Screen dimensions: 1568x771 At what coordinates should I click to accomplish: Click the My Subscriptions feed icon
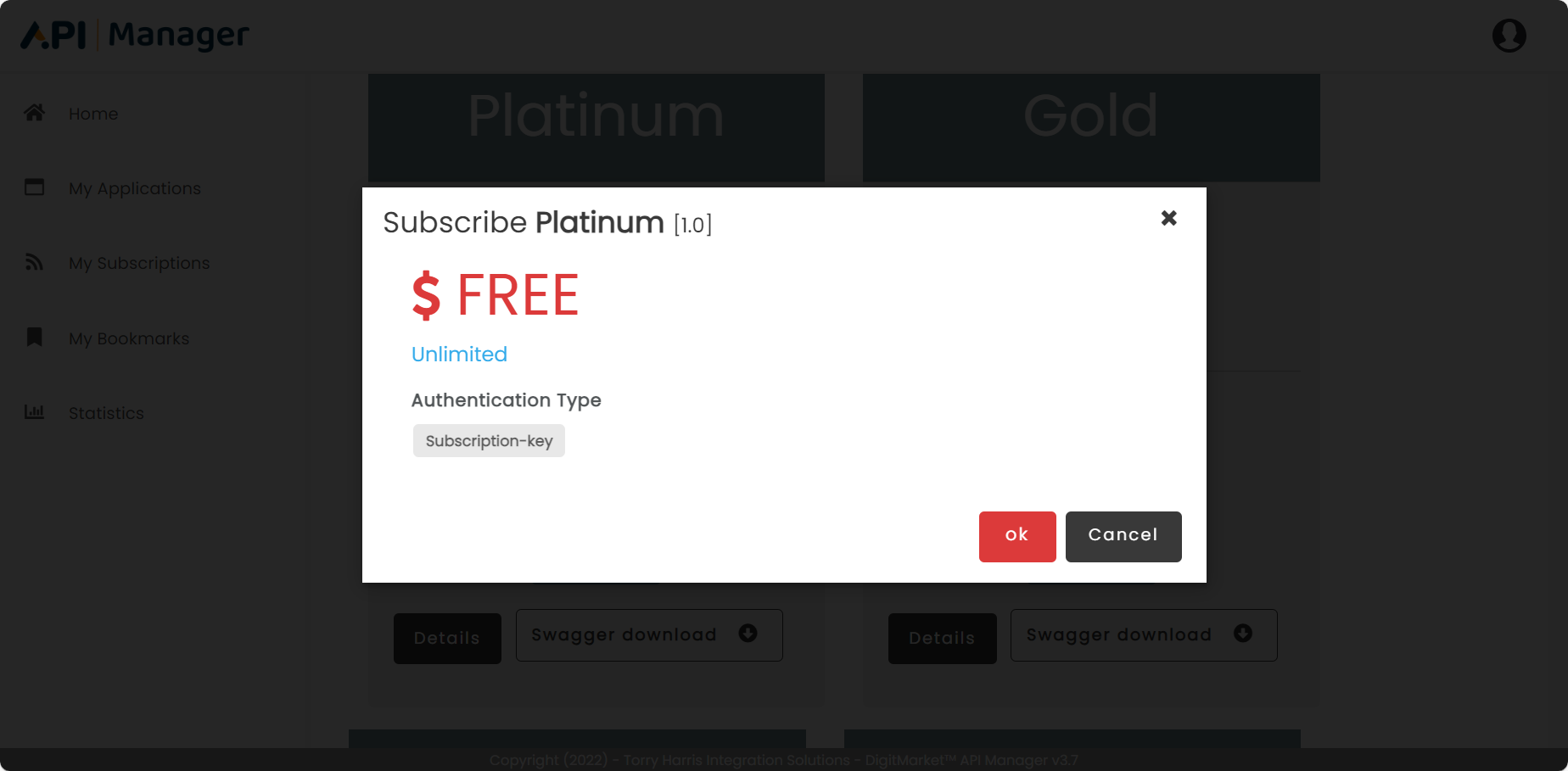[x=34, y=261]
